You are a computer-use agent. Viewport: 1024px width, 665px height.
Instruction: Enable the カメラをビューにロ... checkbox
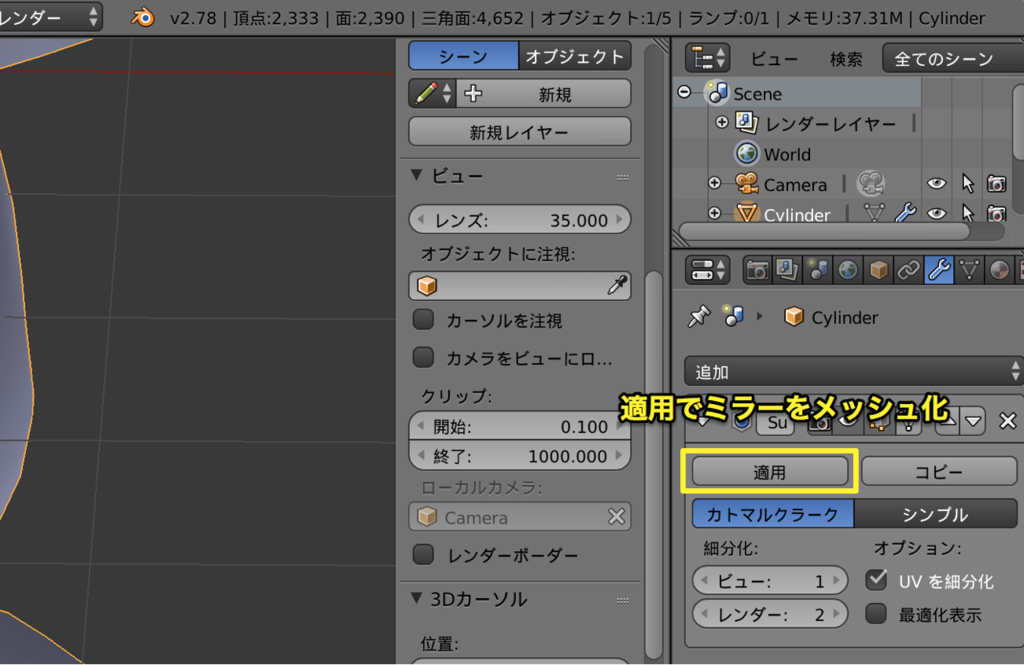coord(423,357)
